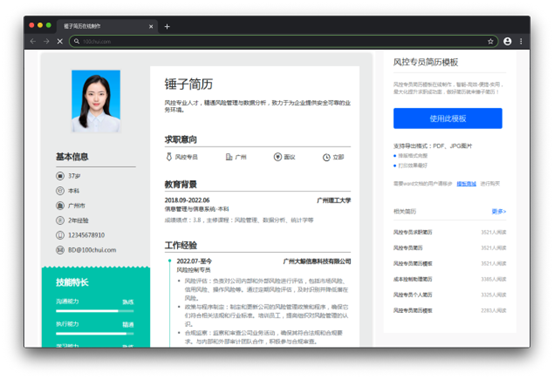Click the address bar showing 100chui.com
Image resolution: width=554 pixels, height=379 pixels.
pos(283,41)
